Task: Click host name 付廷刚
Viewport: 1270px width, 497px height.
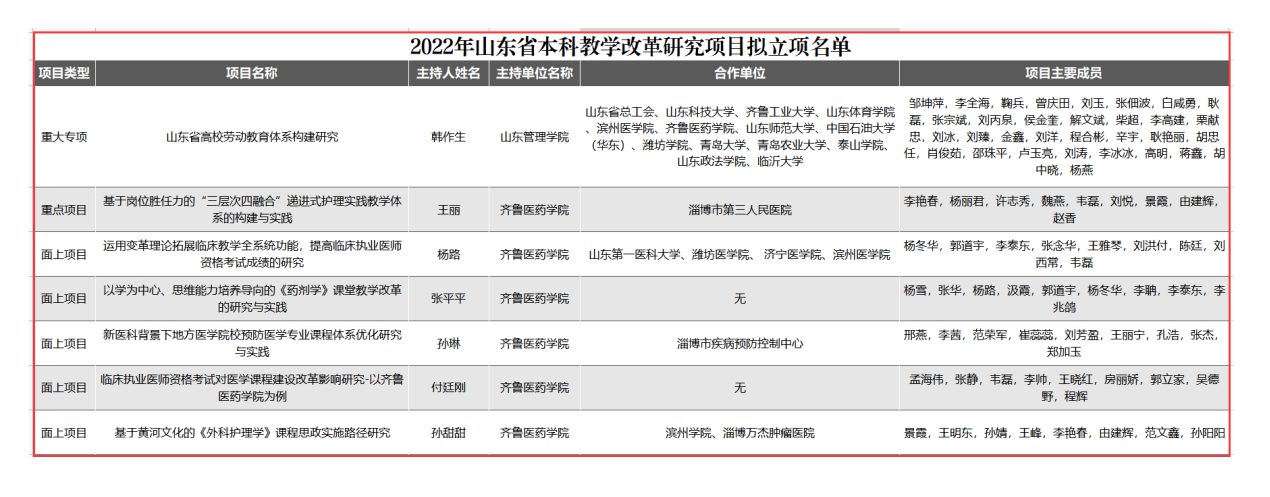Action: tap(448, 387)
